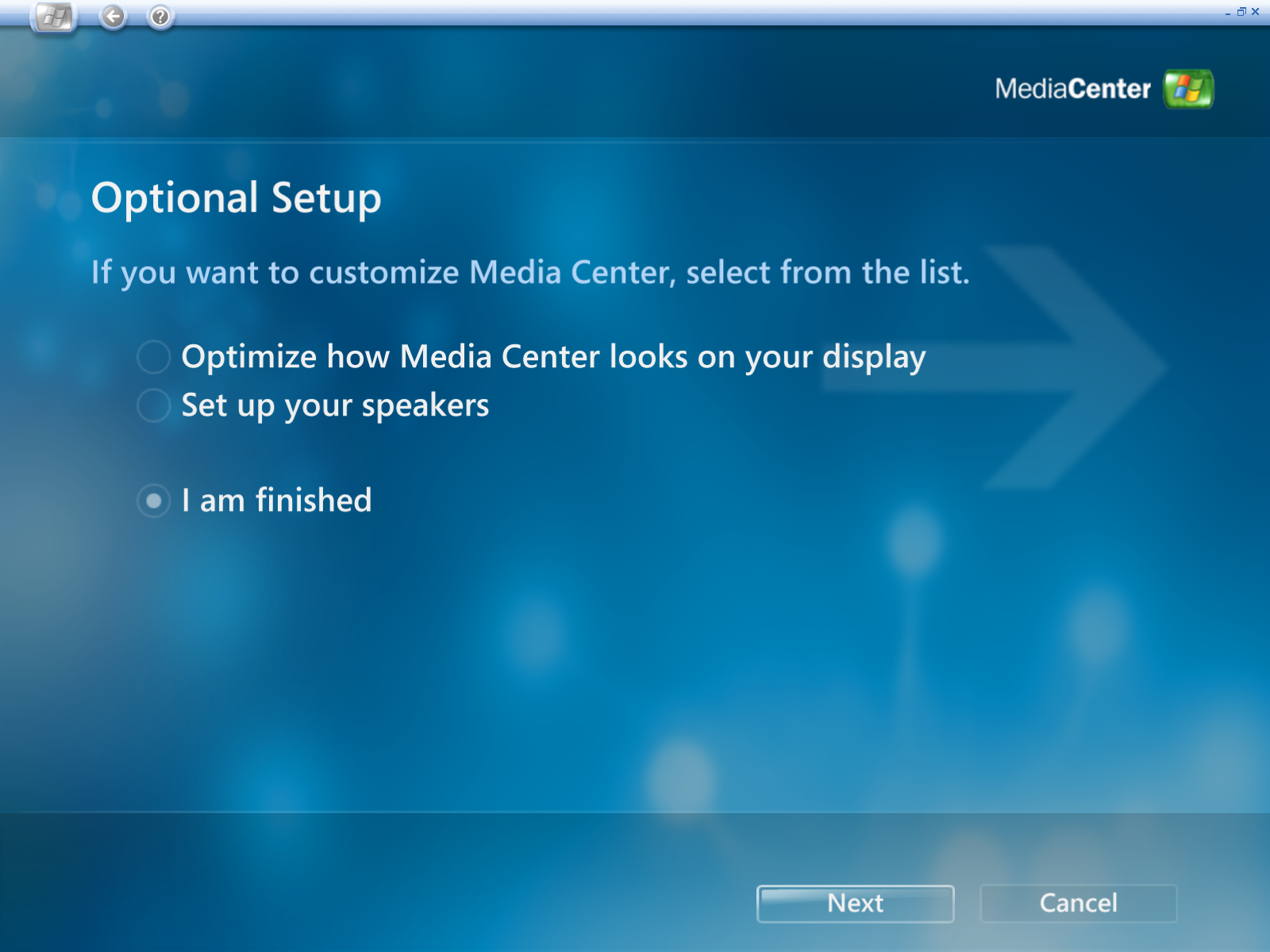
Task: Select the I am finished radio button
Action: [x=153, y=501]
